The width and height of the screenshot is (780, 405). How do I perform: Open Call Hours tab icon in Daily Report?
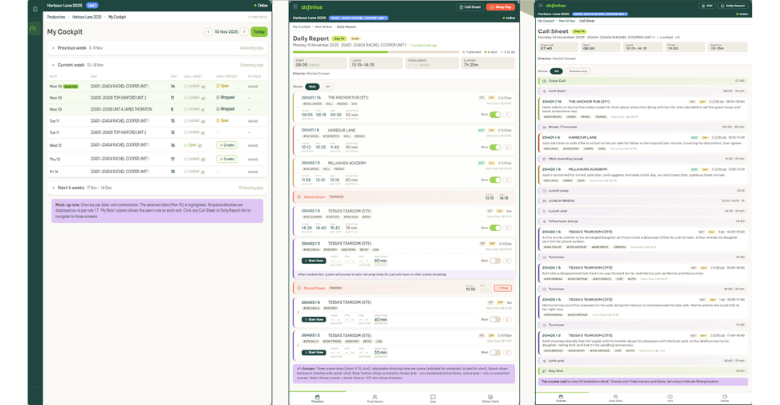pos(375,397)
